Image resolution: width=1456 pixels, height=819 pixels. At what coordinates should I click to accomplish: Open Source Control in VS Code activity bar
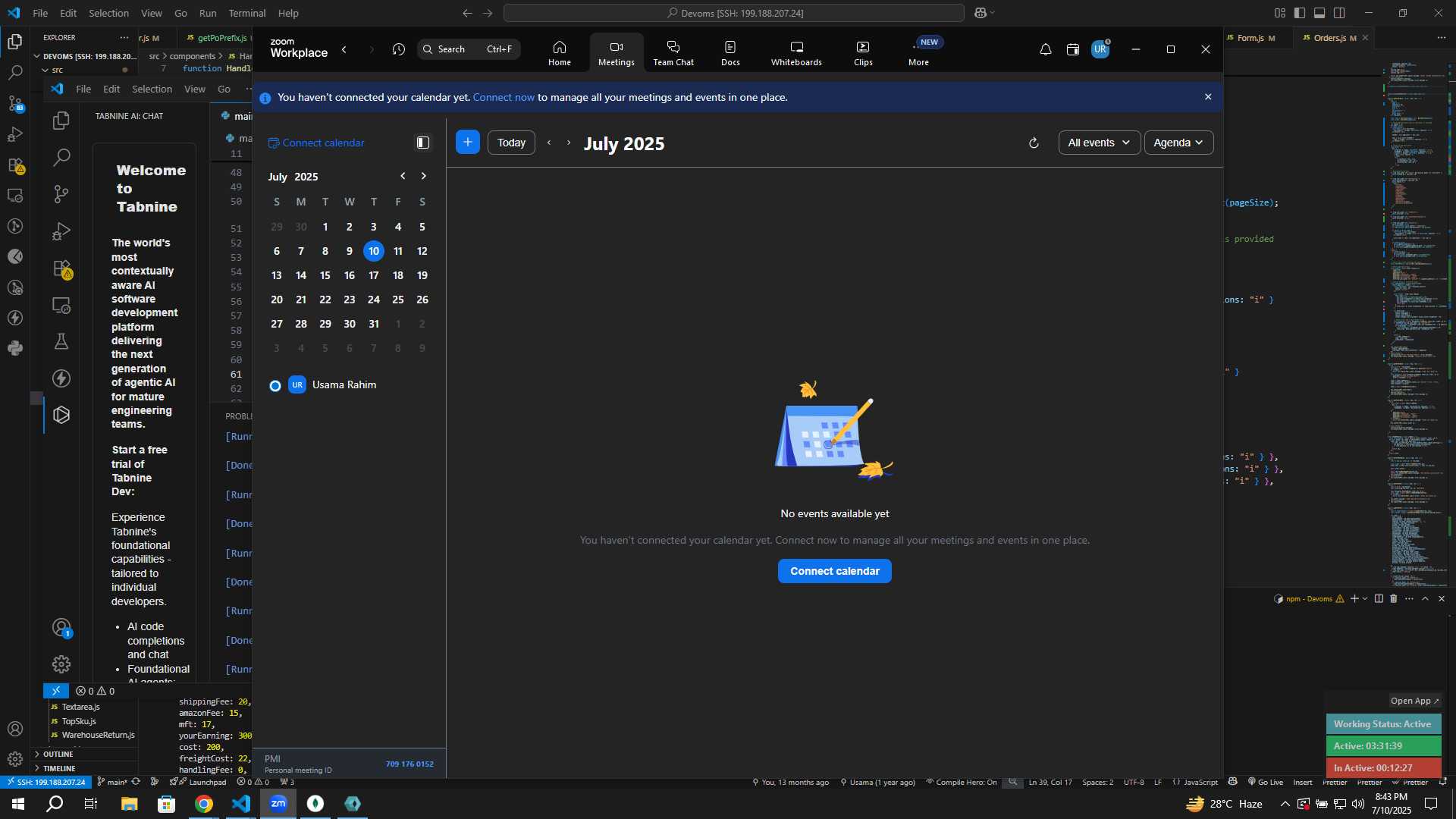pos(14,104)
